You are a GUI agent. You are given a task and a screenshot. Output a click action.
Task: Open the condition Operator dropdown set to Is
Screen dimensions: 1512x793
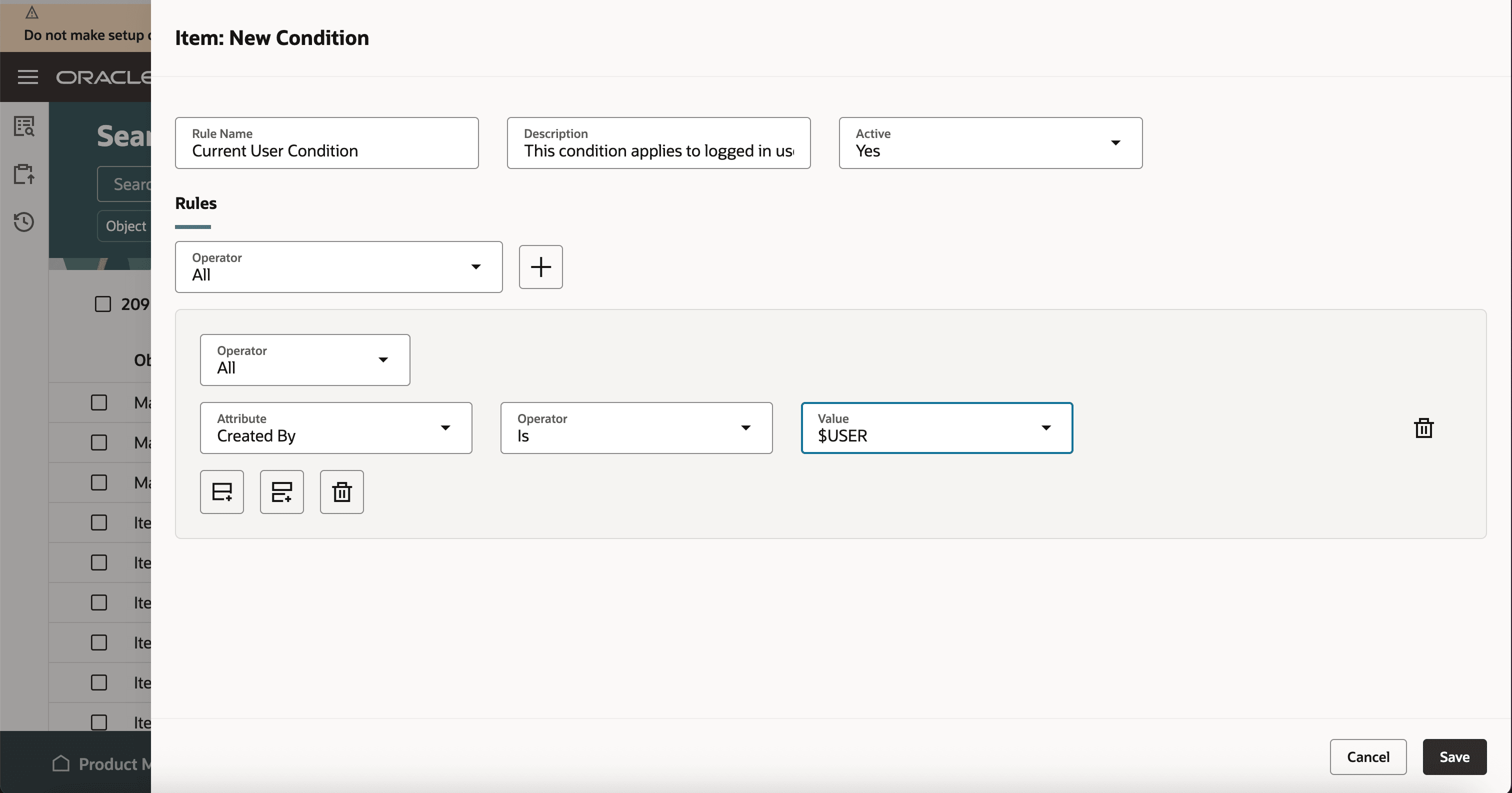point(636,428)
